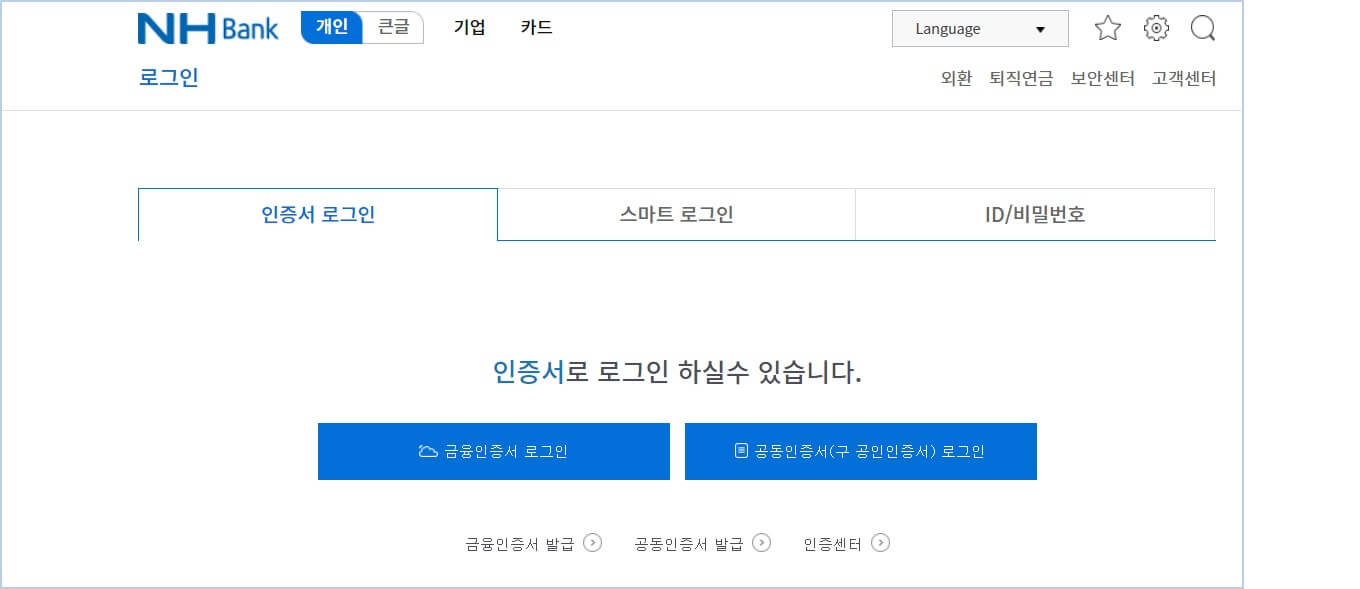Enable 큰글 large text mode
This screenshot has width=1360, height=589.
point(392,28)
